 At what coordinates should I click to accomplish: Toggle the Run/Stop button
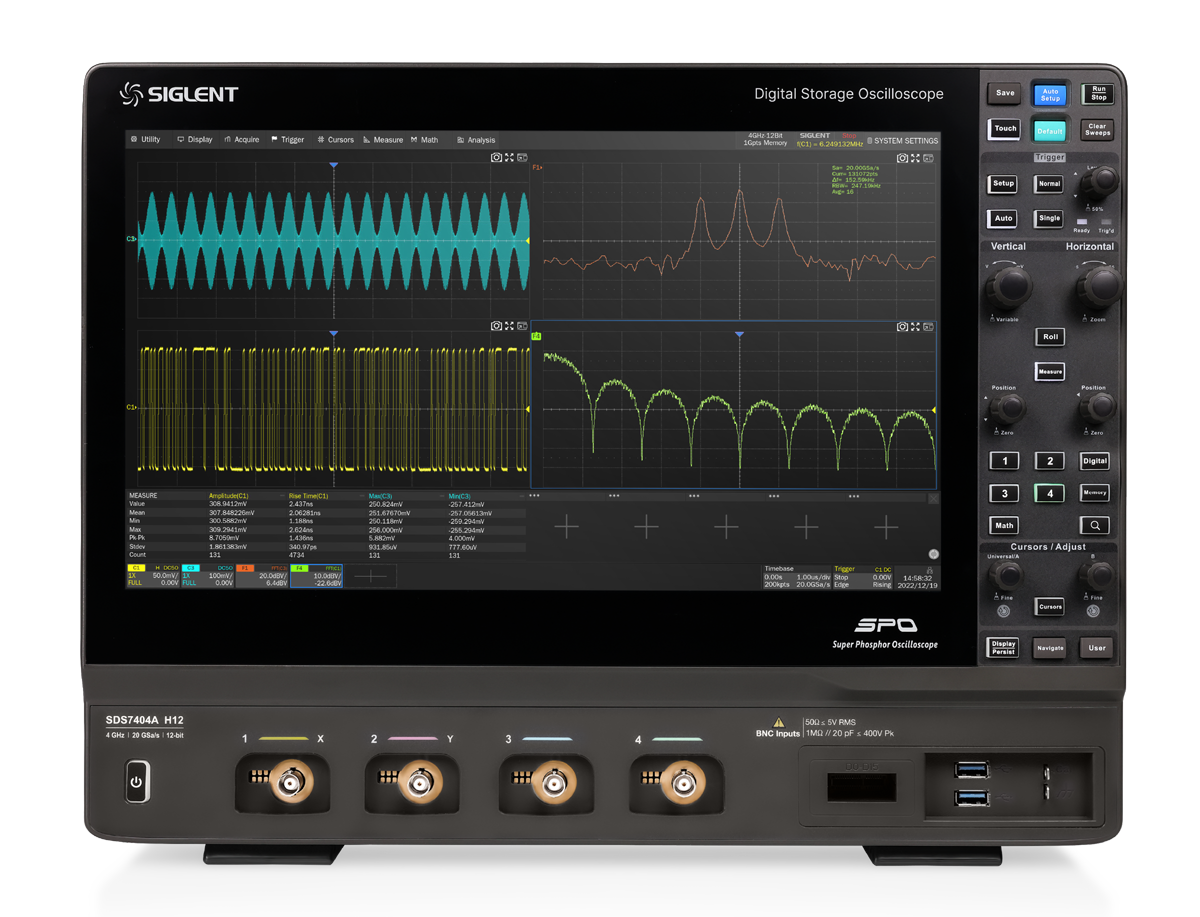tap(1098, 93)
